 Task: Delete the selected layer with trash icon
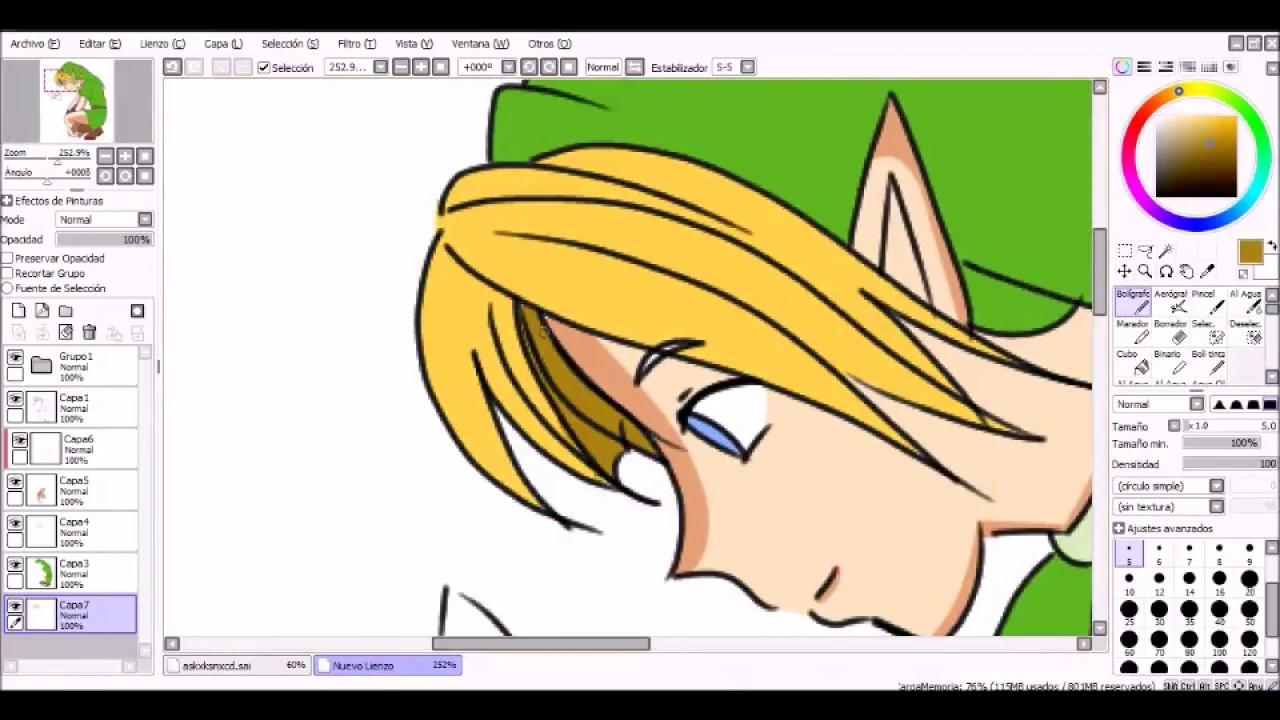click(89, 333)
